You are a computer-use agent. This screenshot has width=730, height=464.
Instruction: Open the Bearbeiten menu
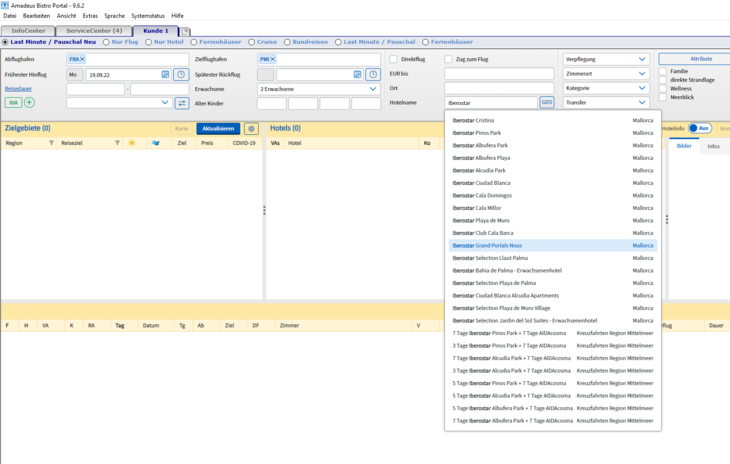pyautogui.click(x=36, y=16)
